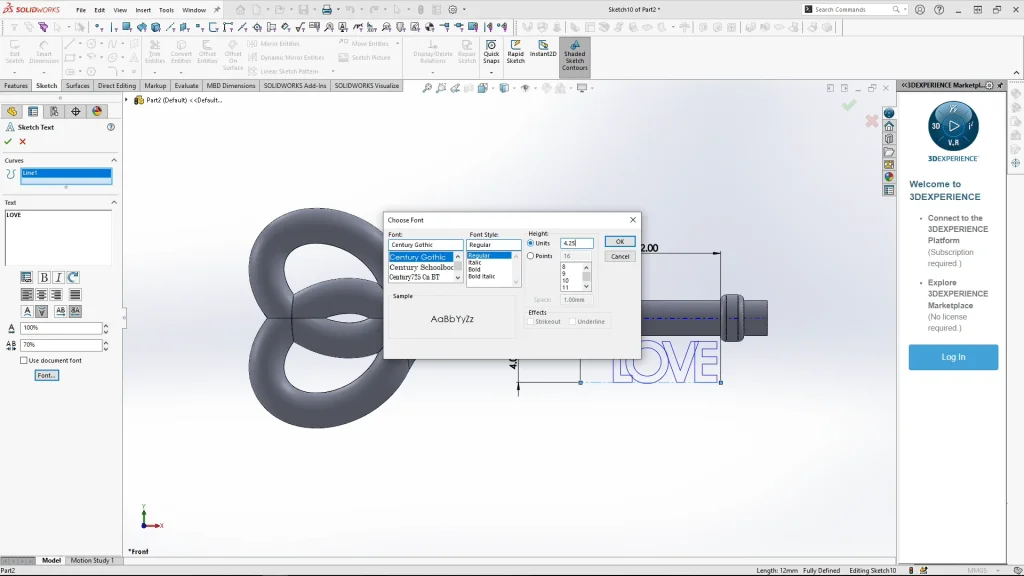Click the Height units value field
Screen dimensions: 1024x576
pos(577,243)
